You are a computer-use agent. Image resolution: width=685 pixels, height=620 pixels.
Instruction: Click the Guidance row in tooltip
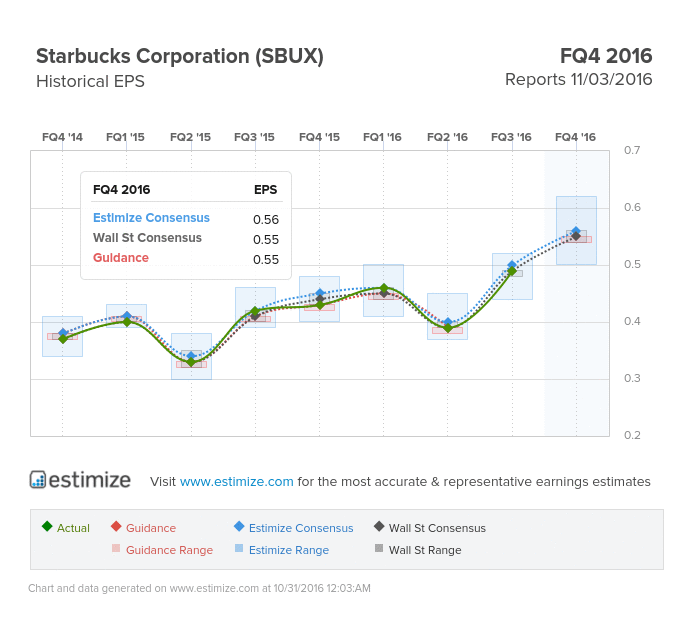point(186,258)
